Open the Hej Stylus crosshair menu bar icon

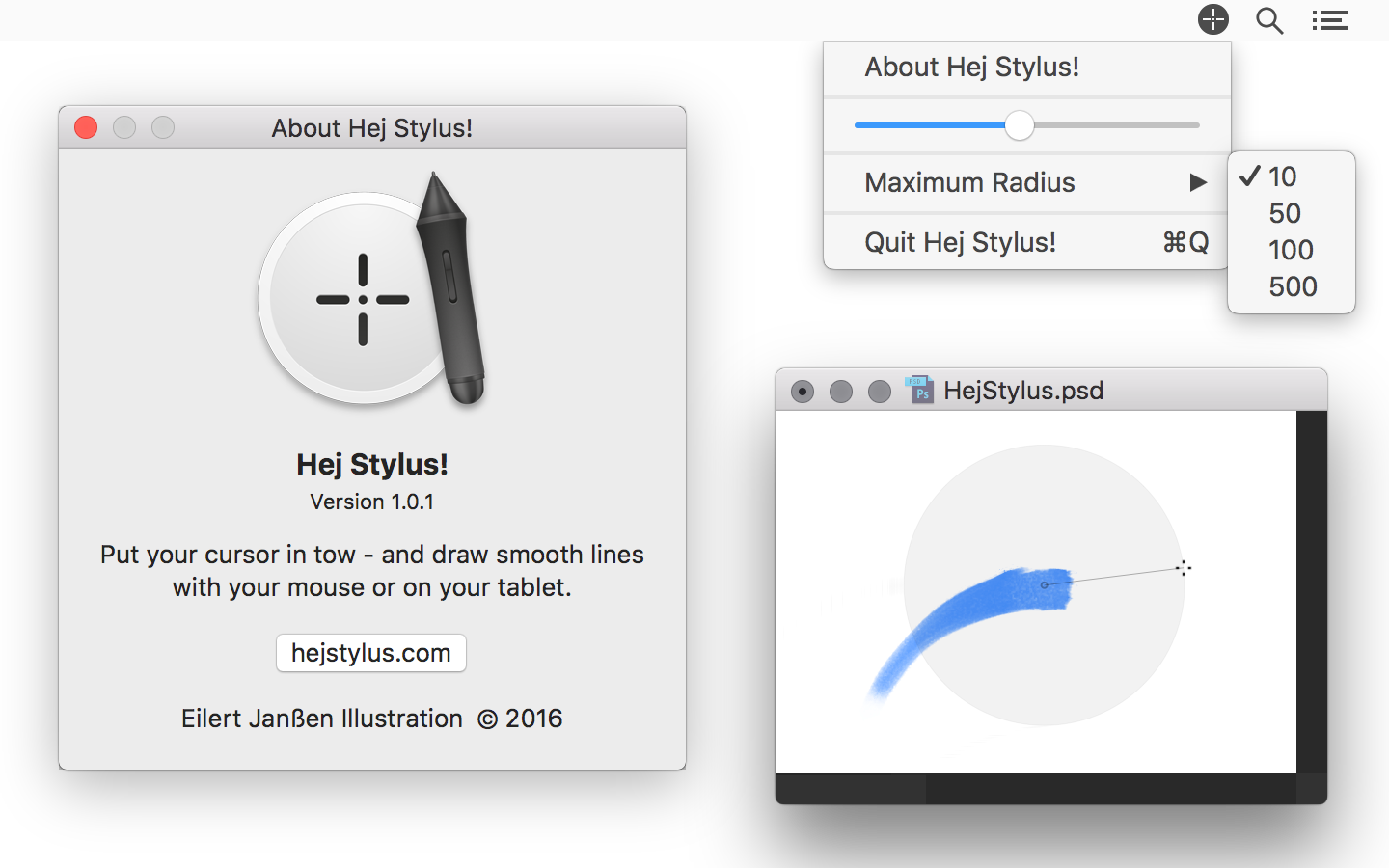(x=1212, y=19)
